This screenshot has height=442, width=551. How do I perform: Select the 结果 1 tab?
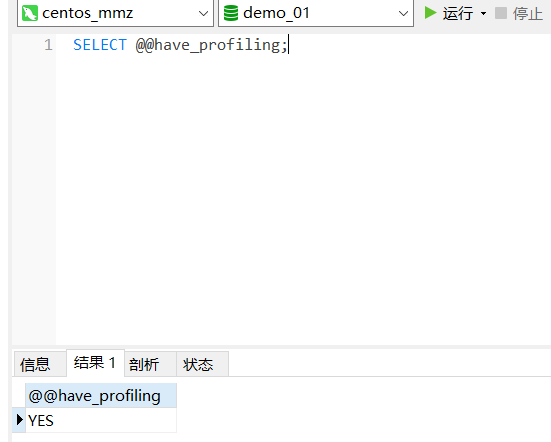click(95, 363)
